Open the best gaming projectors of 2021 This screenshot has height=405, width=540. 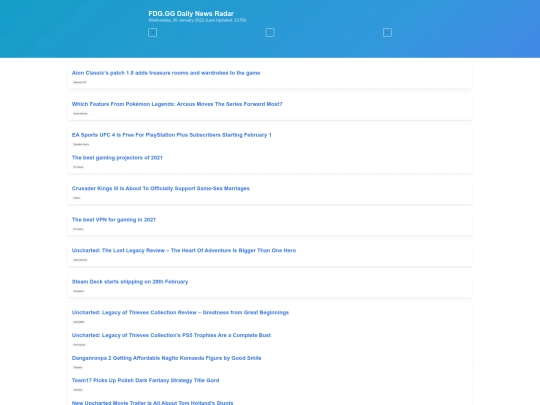click(x=117, y=158)
